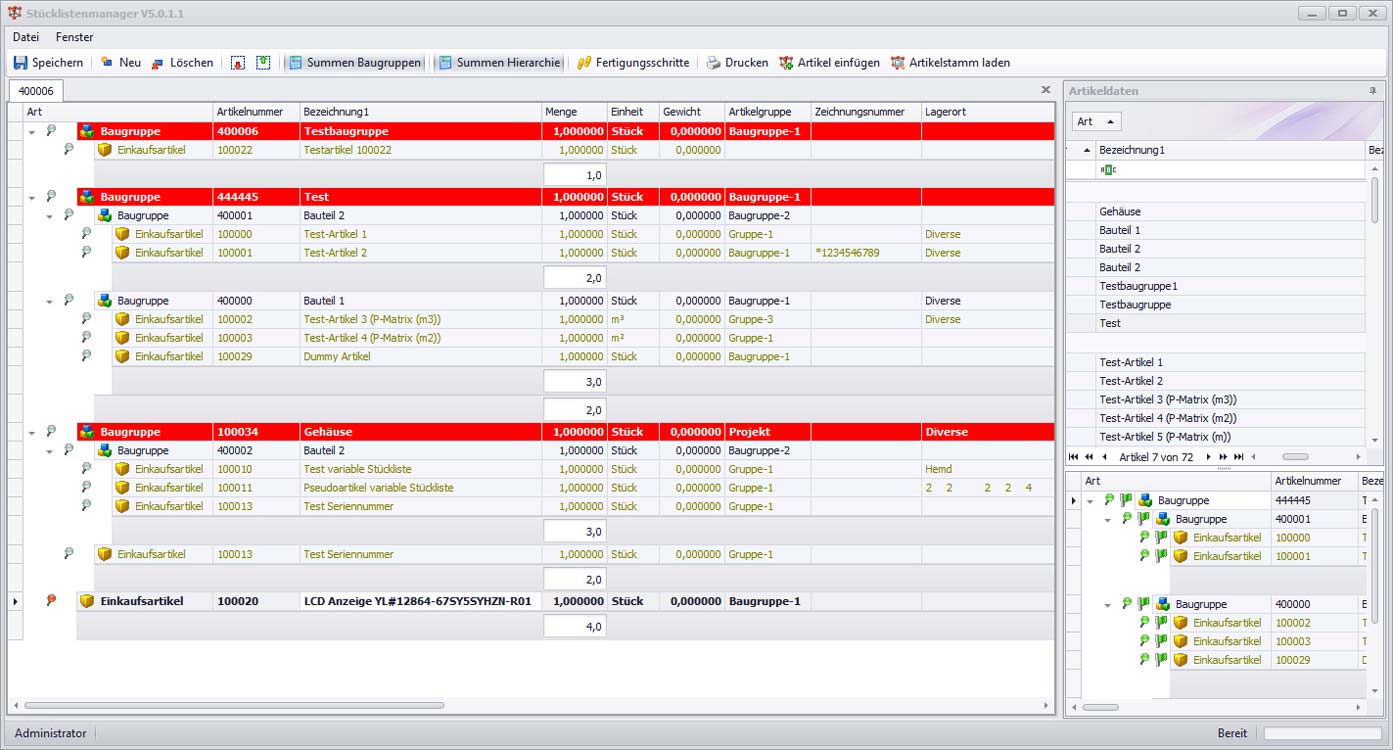Click the Baugruppe icon of row 400006
Image resolution: width=1393 pixels, height=750 pixels.
click(87, 131)
